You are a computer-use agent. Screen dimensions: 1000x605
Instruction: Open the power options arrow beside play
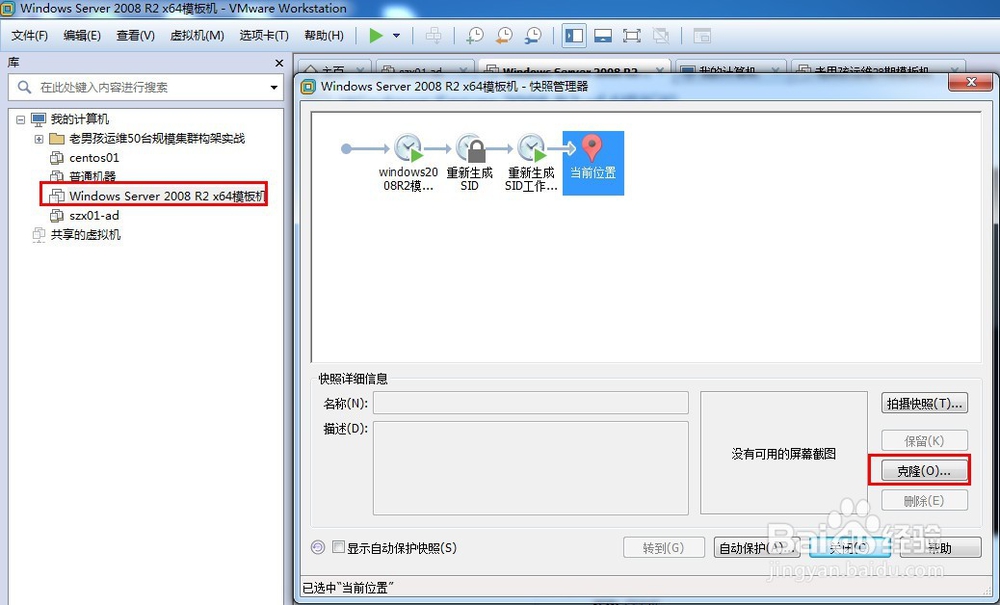pos(397,36)
